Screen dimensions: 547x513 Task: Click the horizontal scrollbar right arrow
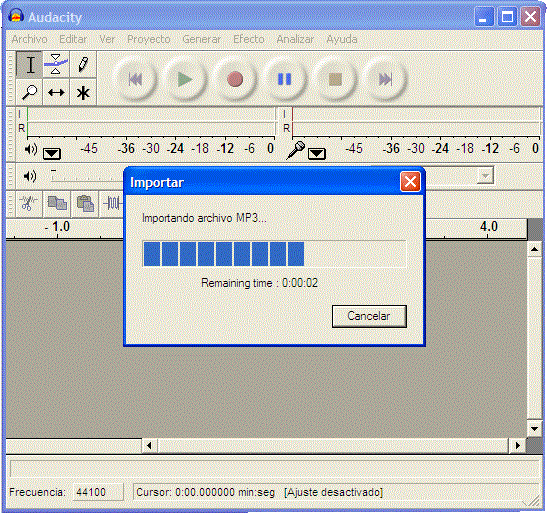click(x=518, y=445)
